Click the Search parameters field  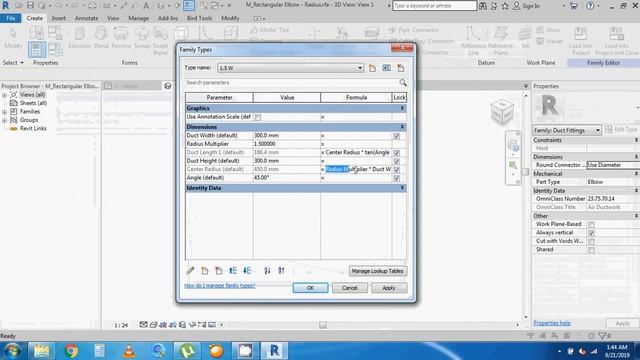tap(291, 83)
